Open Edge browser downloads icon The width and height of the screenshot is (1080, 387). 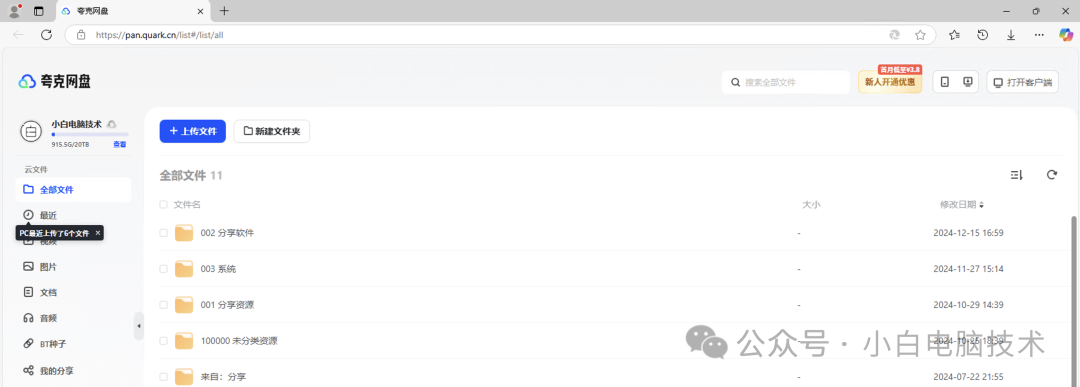(x=1011, y=34)
